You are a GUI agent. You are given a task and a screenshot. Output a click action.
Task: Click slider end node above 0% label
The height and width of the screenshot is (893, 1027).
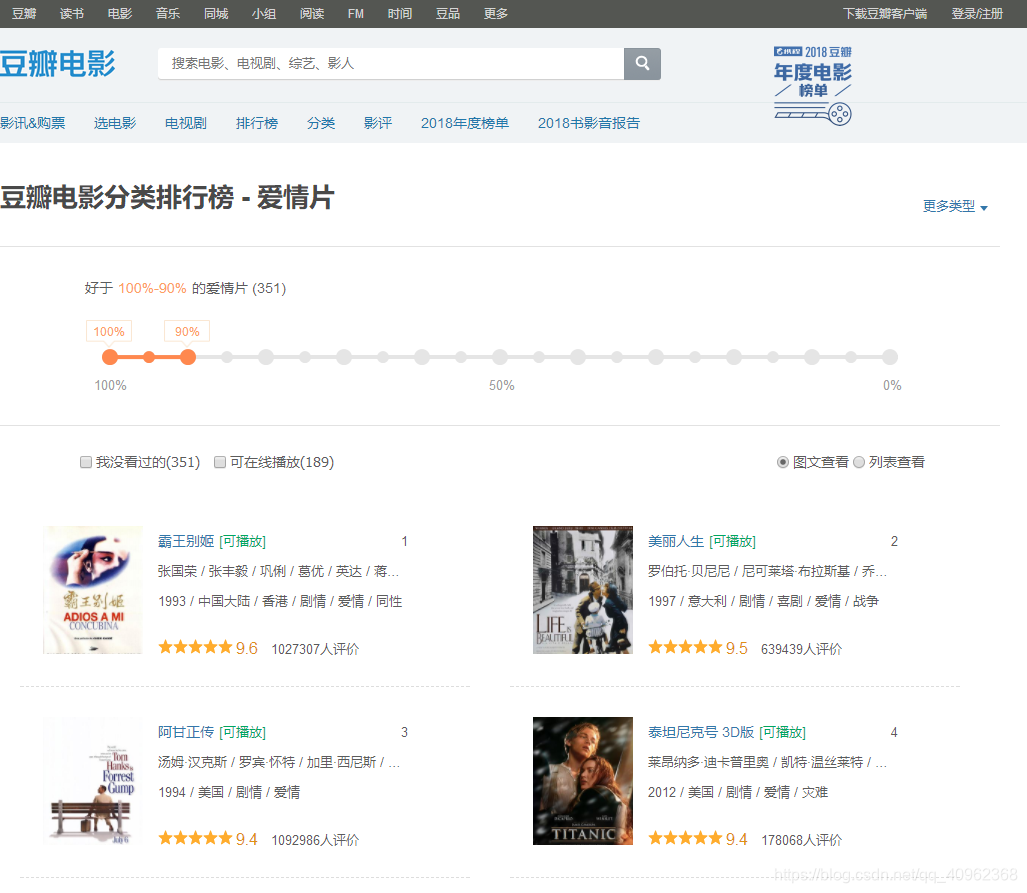[x=889, y=357]
